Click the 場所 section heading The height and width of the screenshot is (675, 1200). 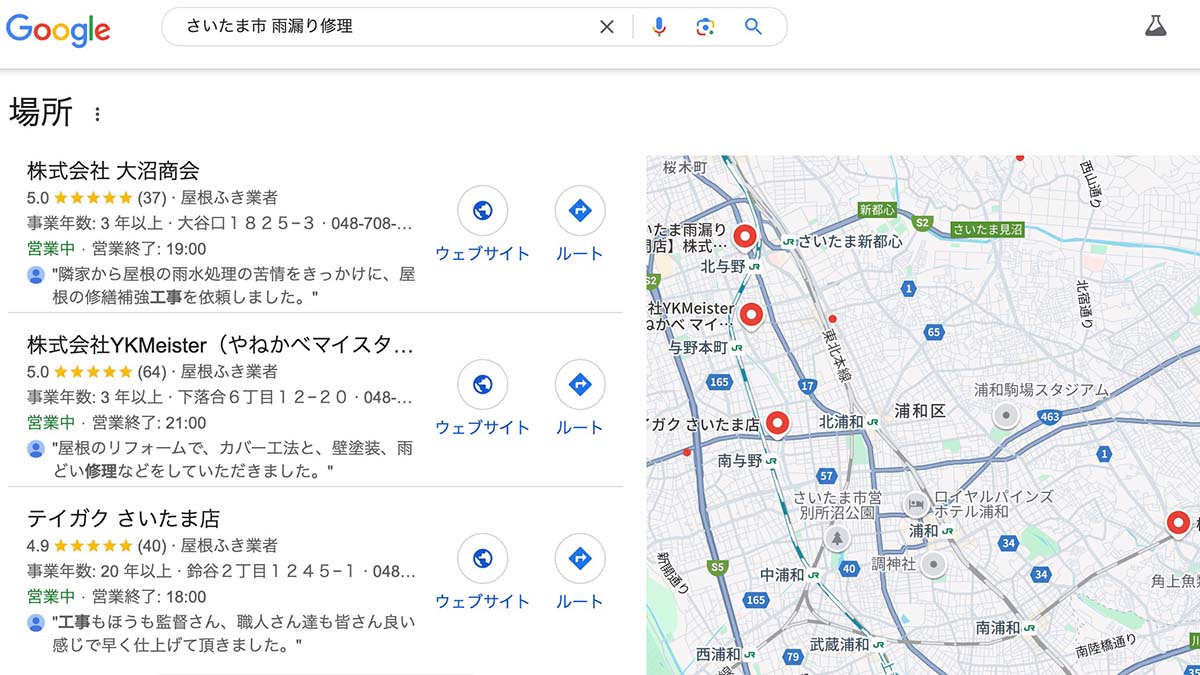pos(41,112)
